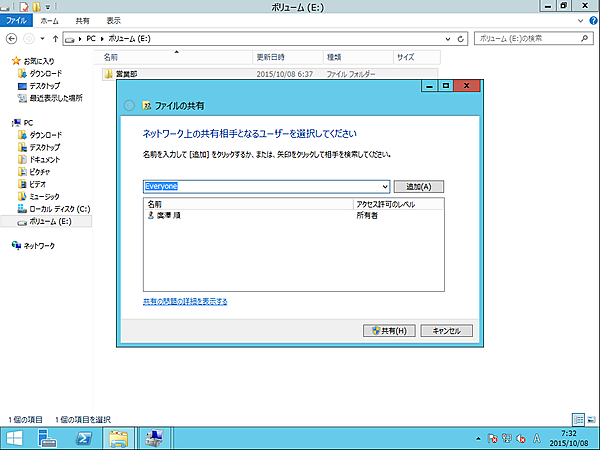Close the ファイルの共有 dialog
Viewport: 600px width, 450px height.
tap(466, 86)
